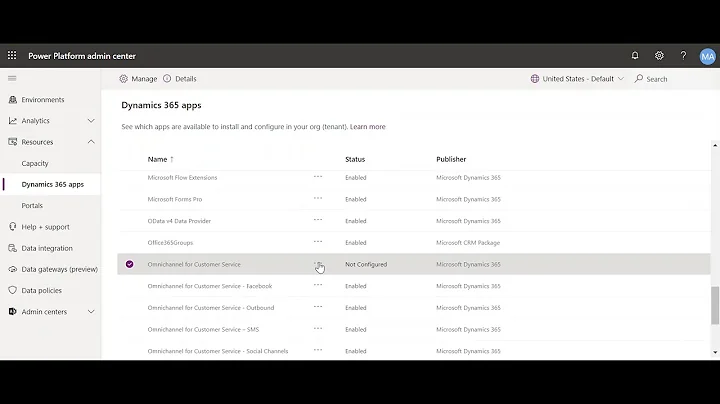
Task: Select the Office365Groups row name
Action: pyautogui.click(x=170, y=242)
